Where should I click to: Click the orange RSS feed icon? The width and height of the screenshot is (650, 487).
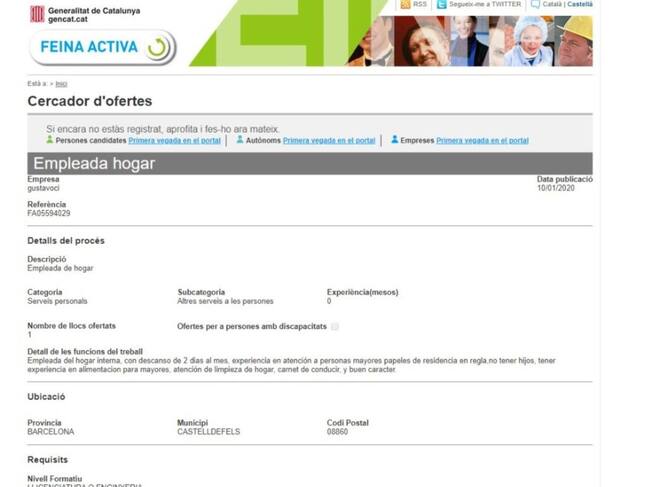coord(405,4)
